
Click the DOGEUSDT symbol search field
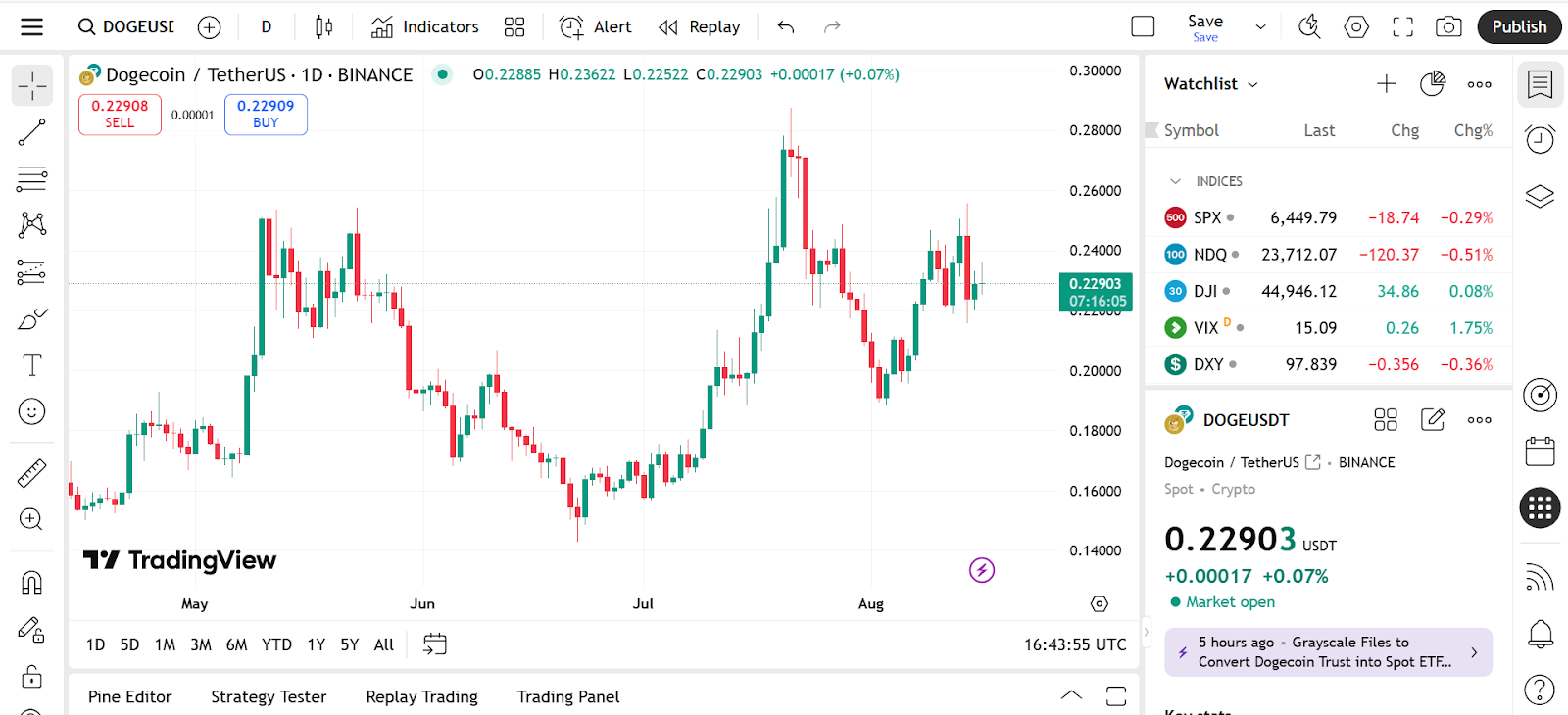(127, 27)
